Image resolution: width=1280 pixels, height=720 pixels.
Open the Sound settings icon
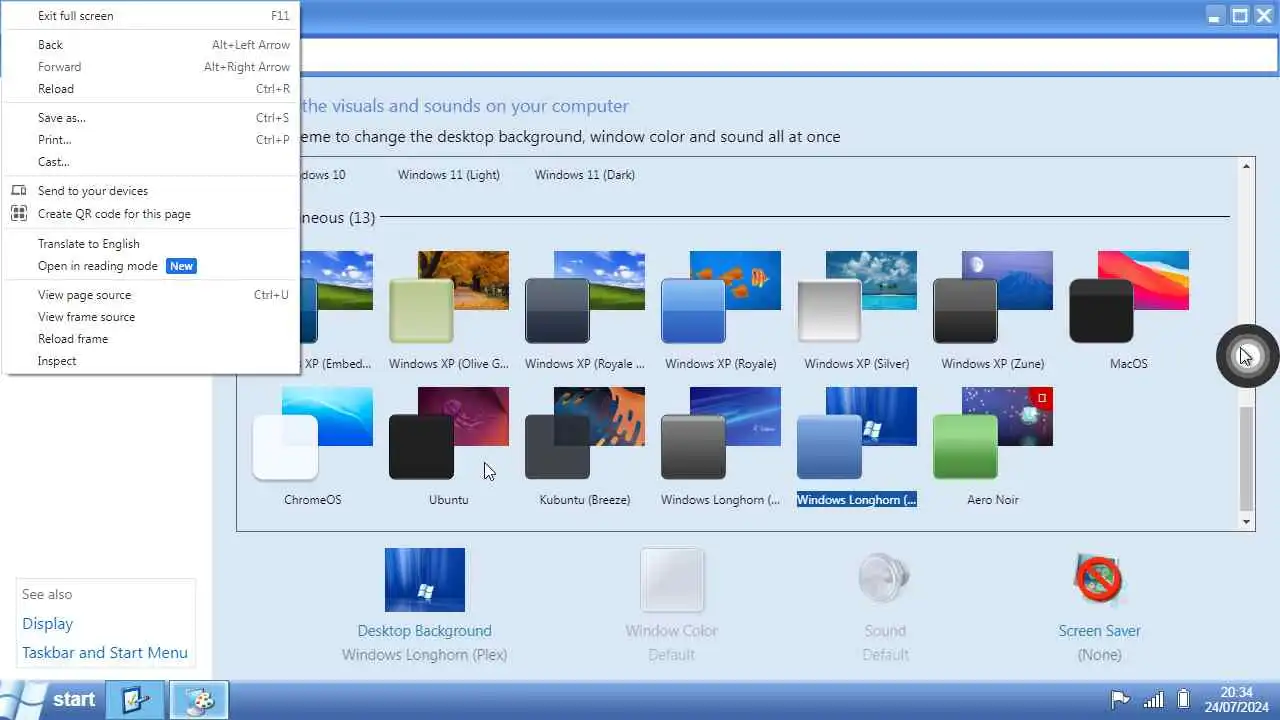click(x=885, y=580)
